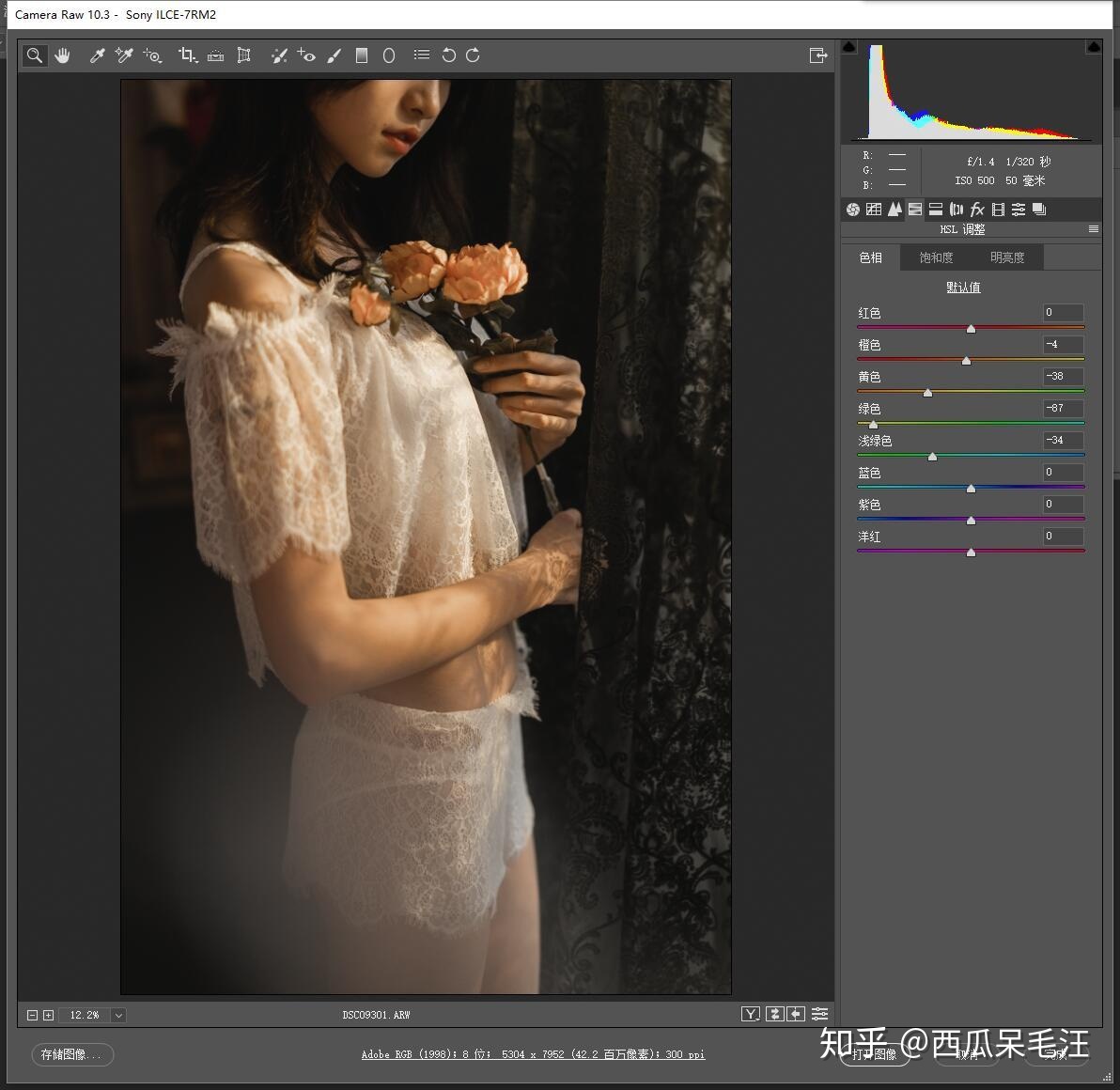Viewport: 1120px width, 1090px height.
Task: Open the Effects fx panel icon
Action: point(977,210)
